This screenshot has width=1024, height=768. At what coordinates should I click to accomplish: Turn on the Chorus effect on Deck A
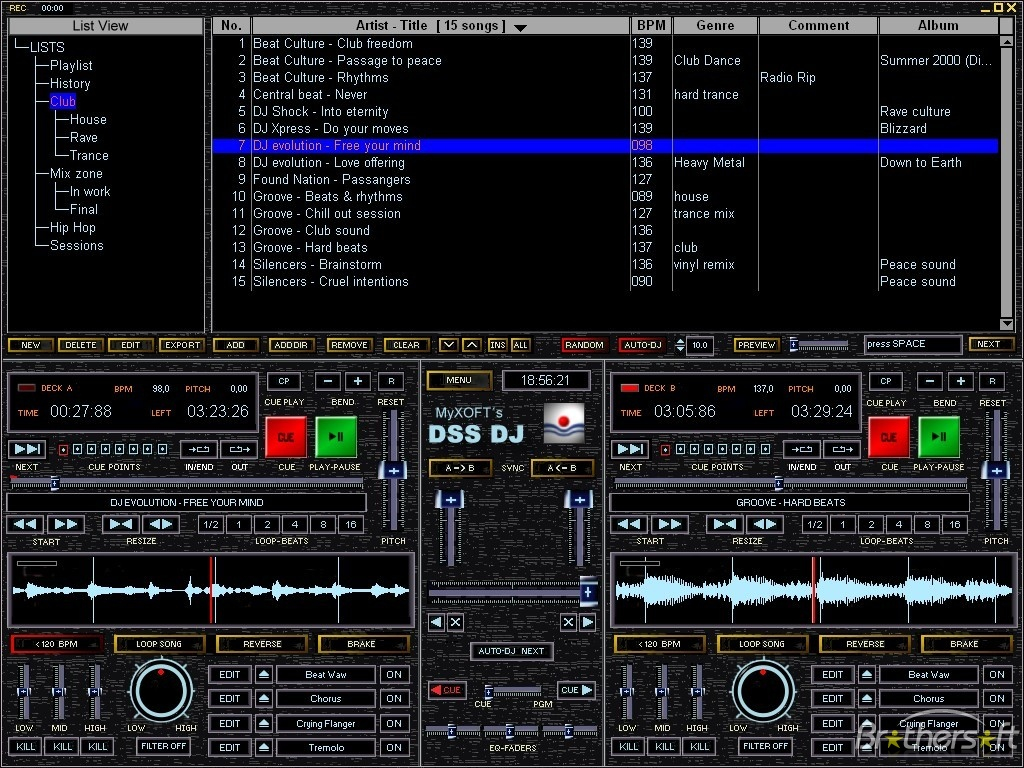[x=394, y=699]
